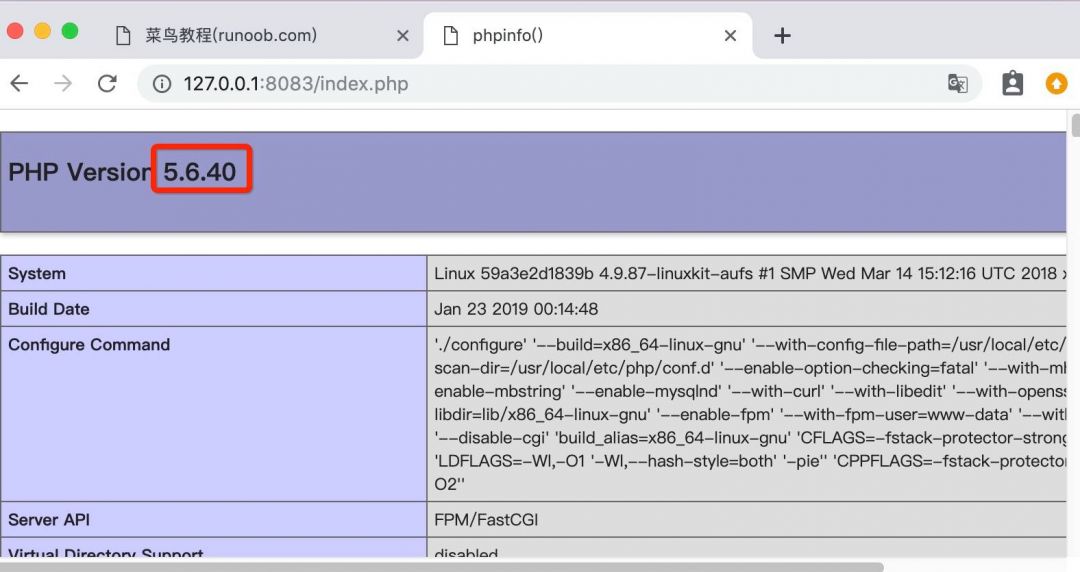Open a new browser tab

782,35
